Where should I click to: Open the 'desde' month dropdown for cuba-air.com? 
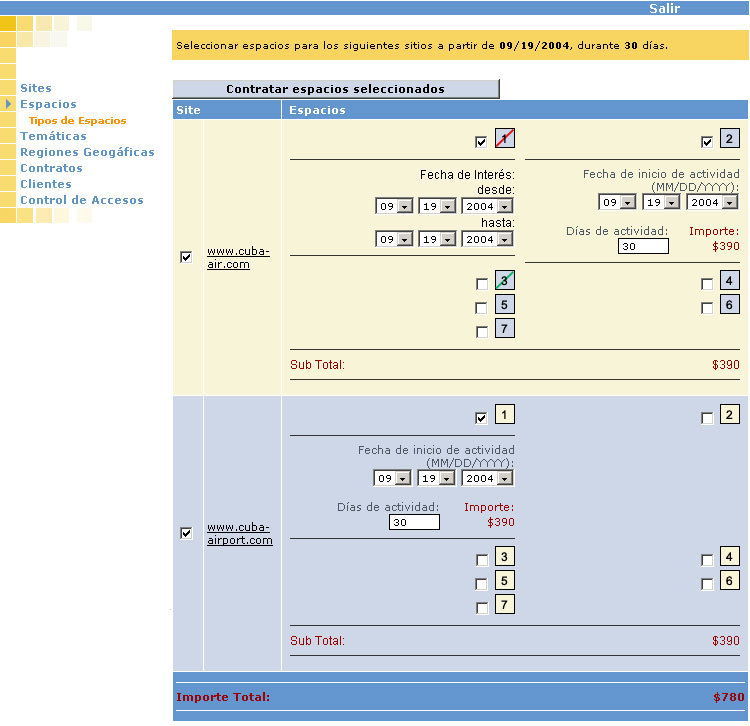click(394, 206)
